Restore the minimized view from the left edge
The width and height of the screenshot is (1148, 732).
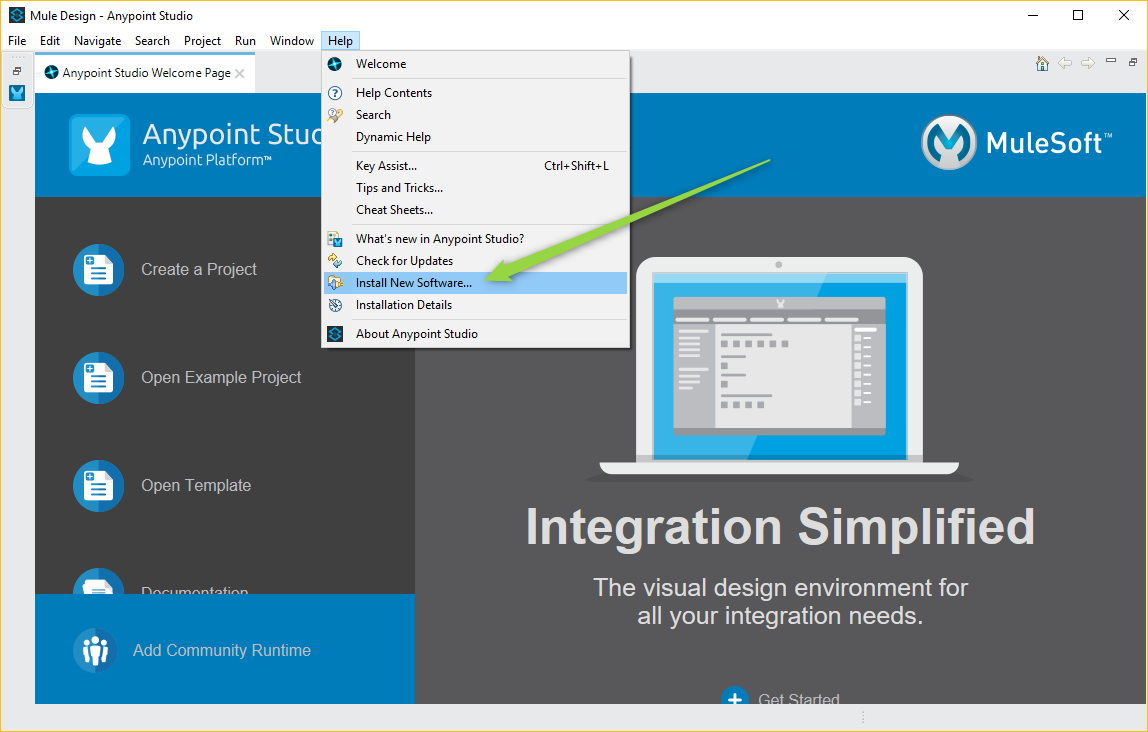tap(16, 70)
